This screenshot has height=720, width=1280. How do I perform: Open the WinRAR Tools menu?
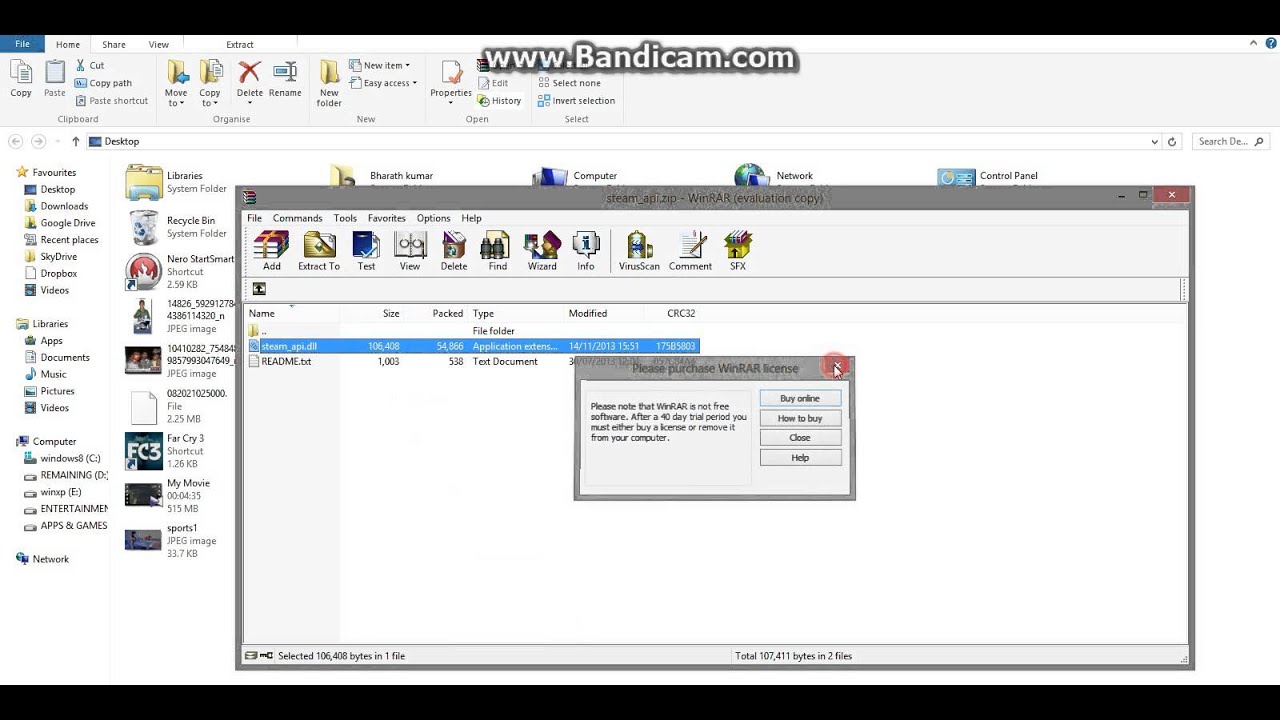[345, 218]
